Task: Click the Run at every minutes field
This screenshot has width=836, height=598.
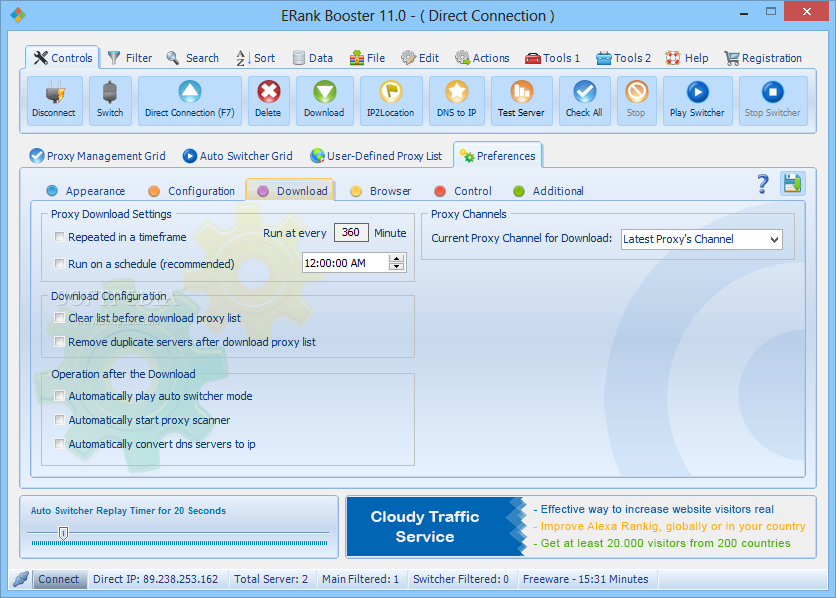Action: tap(351, 232)
